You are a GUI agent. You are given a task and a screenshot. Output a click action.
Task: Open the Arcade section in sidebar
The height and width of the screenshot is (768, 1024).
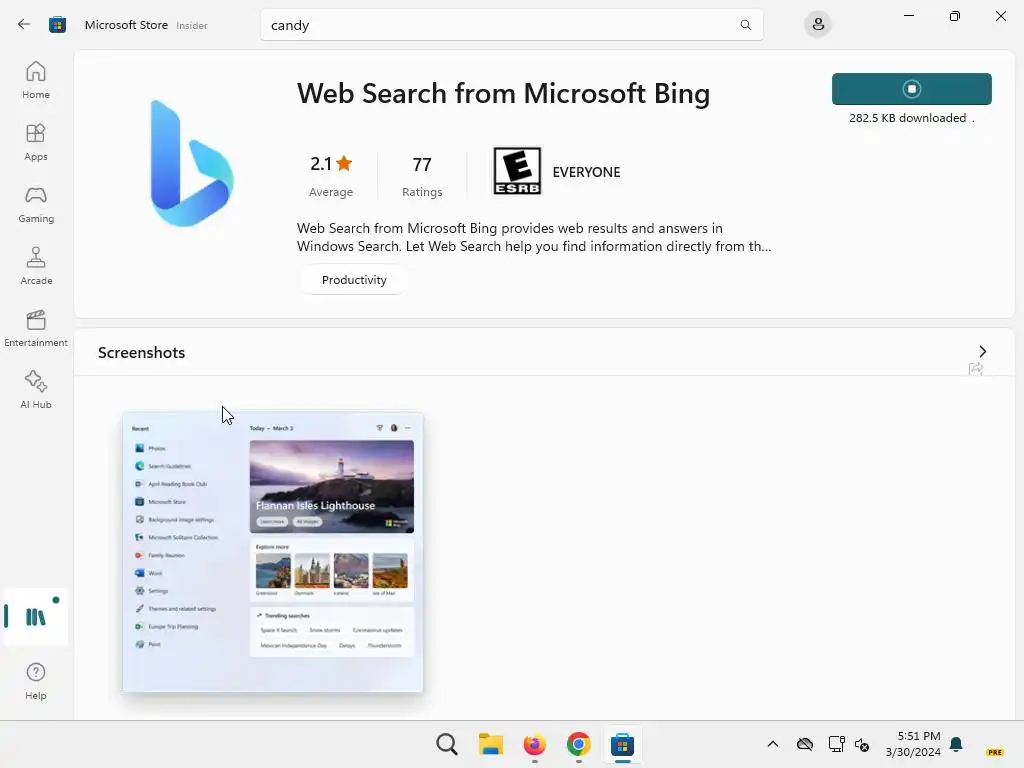click(36, 266)
